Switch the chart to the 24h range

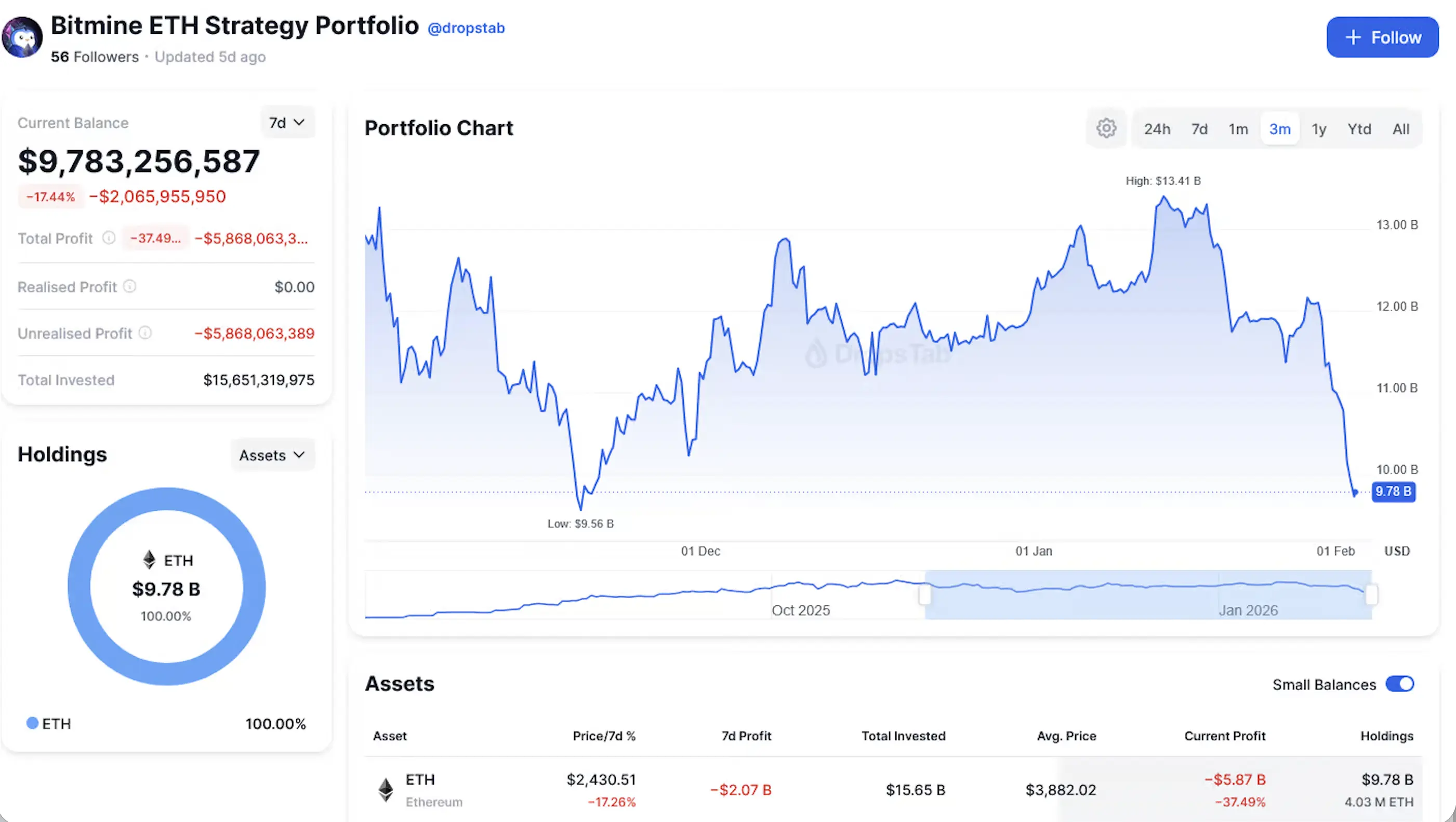(1157, 129)
